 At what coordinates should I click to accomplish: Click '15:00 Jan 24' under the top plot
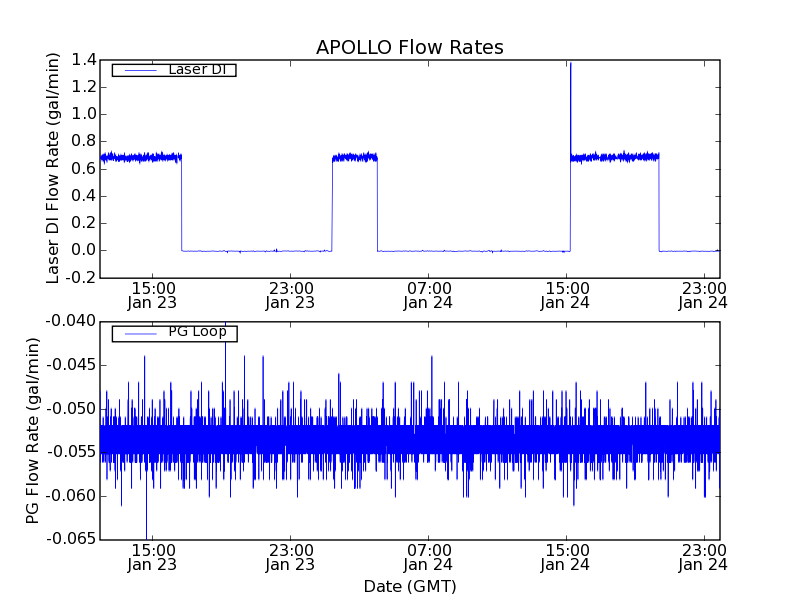coord(566,296)
